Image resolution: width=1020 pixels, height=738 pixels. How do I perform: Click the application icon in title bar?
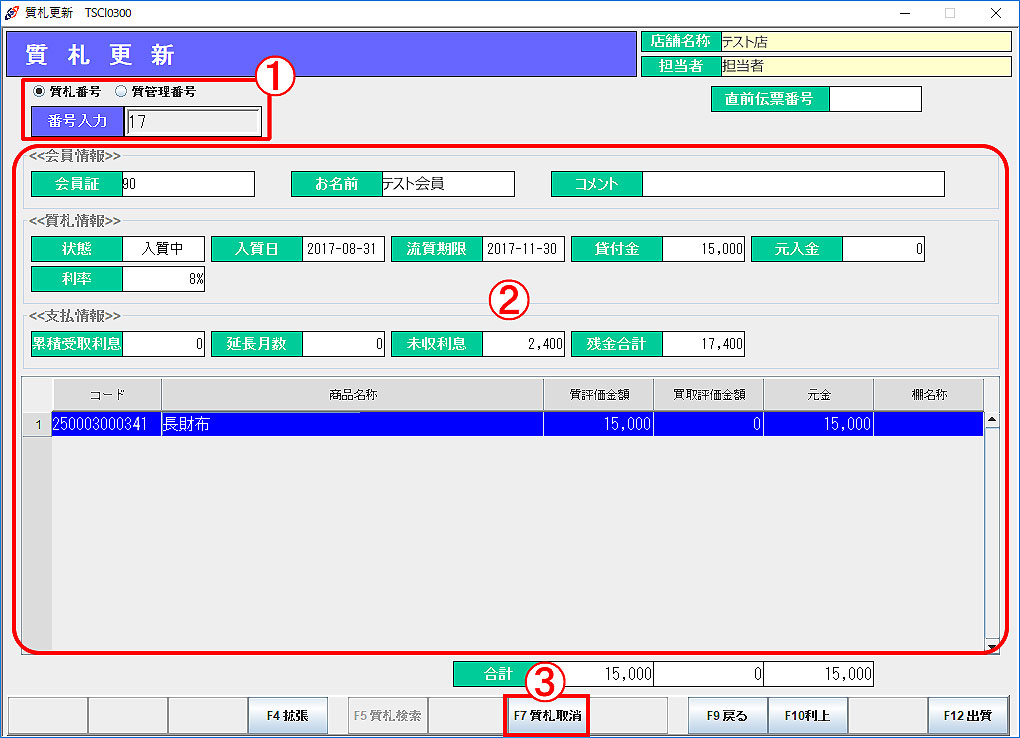coord(12,13)
